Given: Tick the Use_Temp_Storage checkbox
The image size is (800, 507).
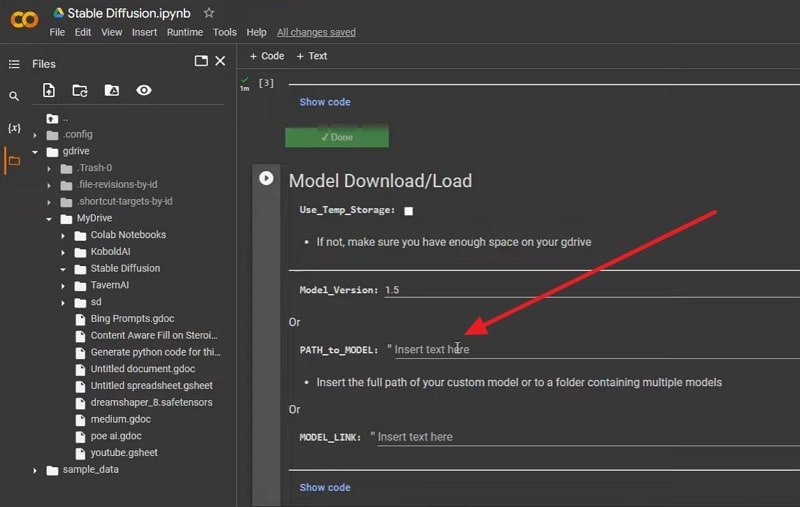Looking at the screenshot, I should 408,211.
